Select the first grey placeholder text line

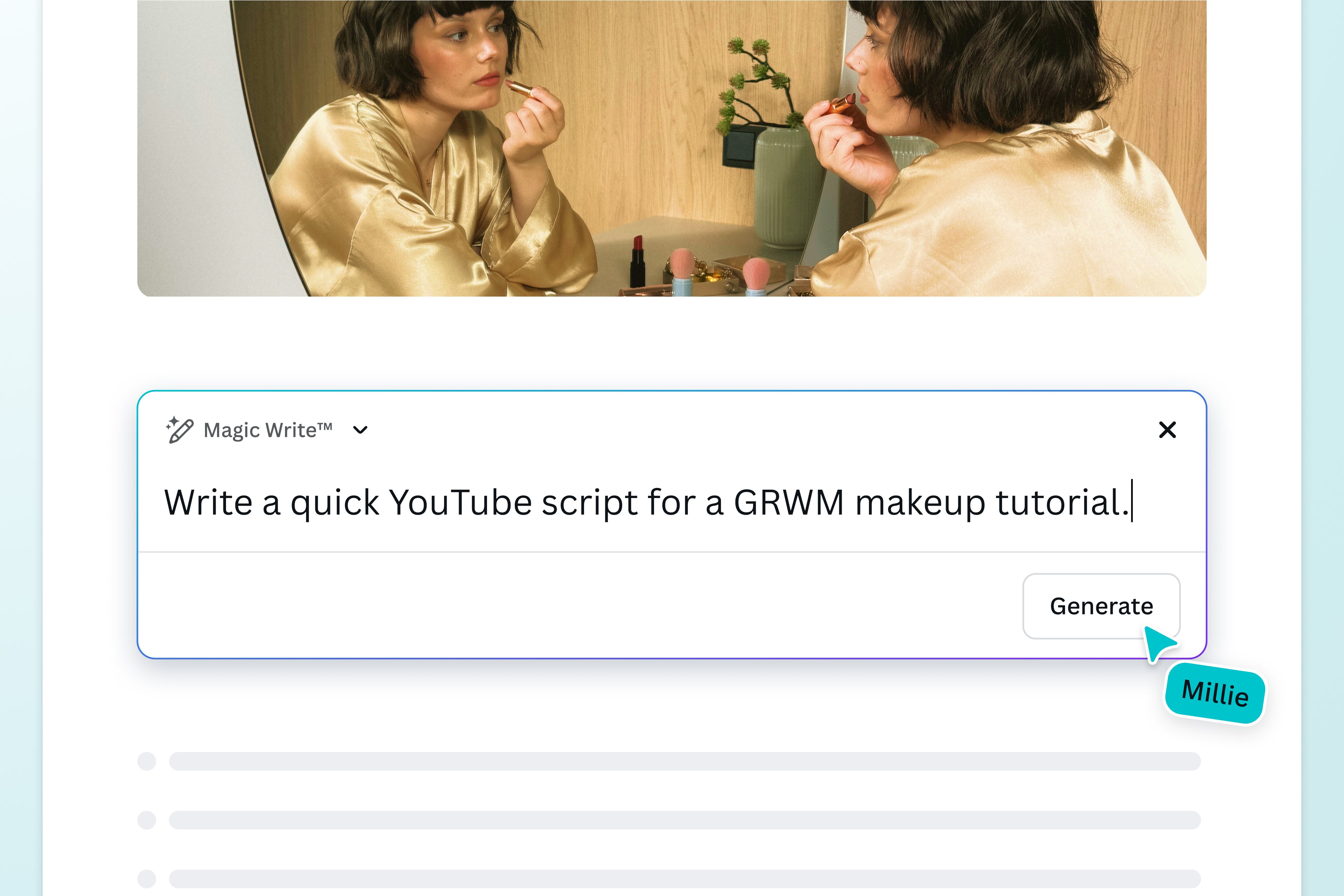[x=685, y=761]
